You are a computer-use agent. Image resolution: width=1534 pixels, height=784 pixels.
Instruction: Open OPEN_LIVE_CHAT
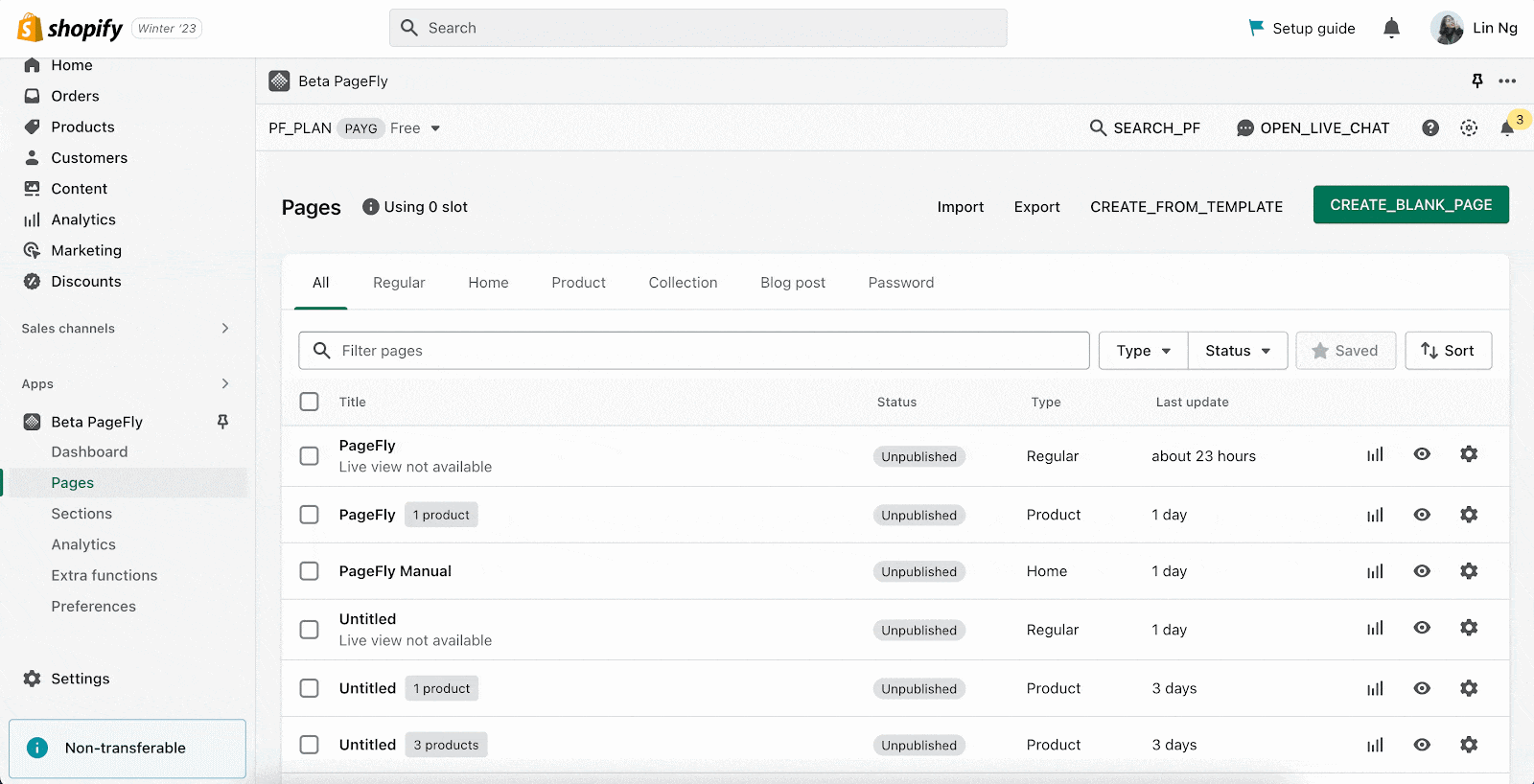pyautogui.click(x=1313, y=128)
